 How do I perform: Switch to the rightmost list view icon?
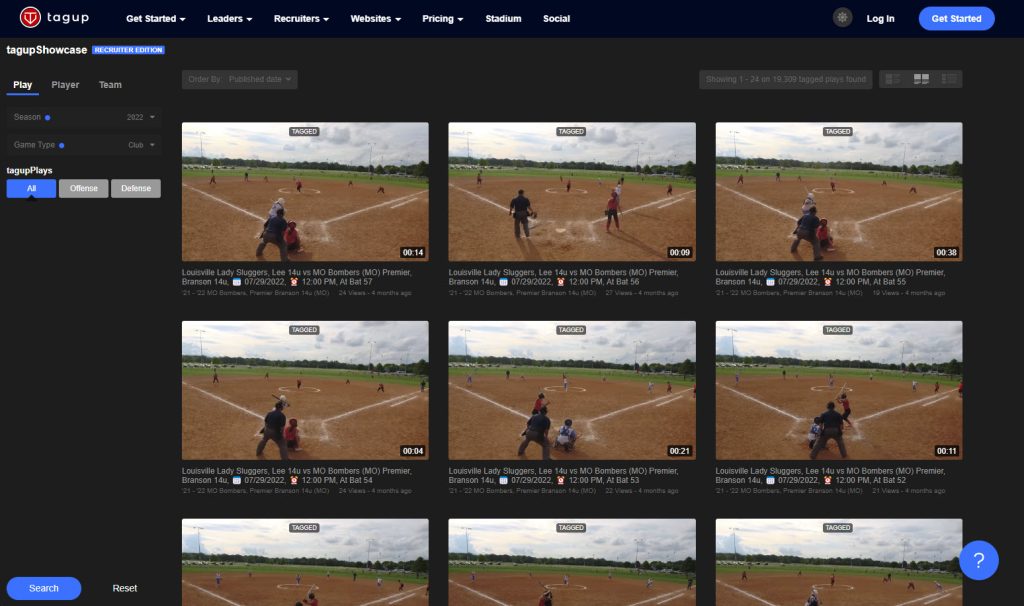[949, 79]
